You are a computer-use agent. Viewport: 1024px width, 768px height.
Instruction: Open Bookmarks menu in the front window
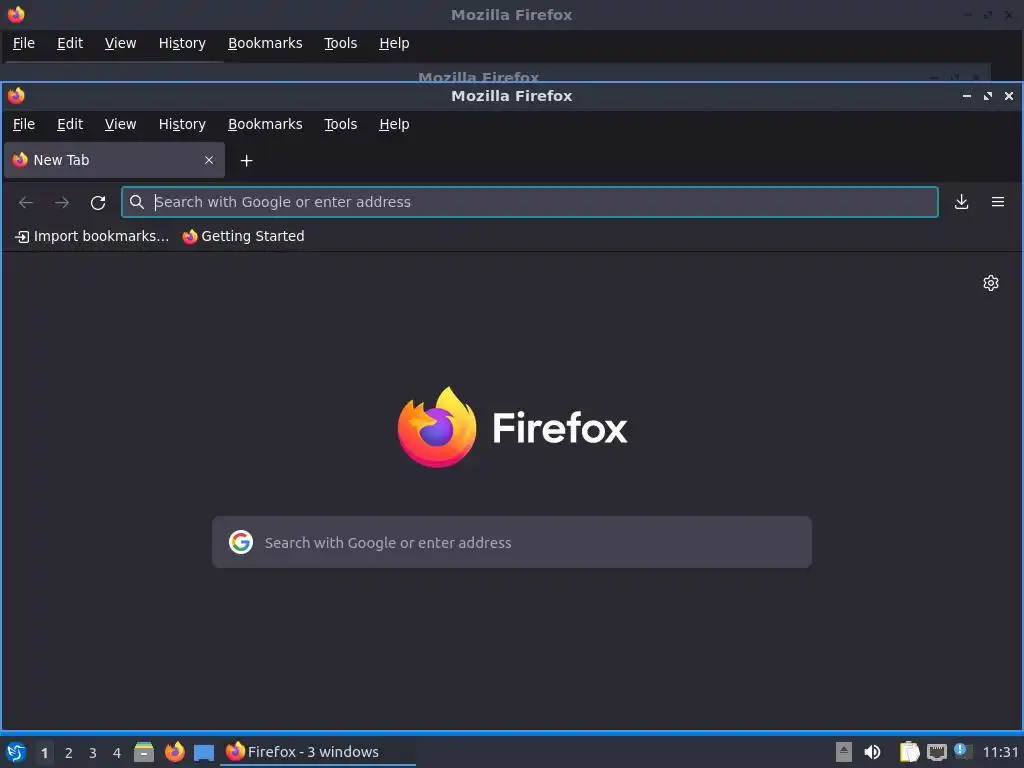click(x=265, y=124)
